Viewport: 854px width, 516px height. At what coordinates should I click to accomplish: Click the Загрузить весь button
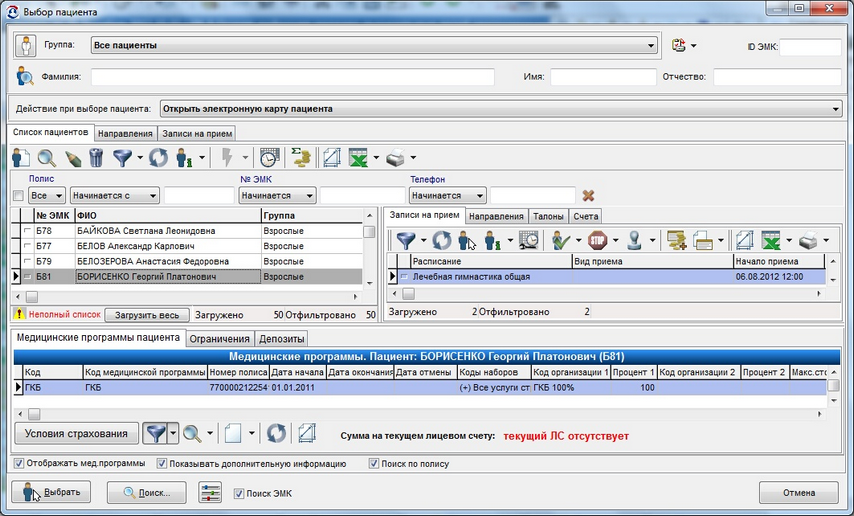coord(147,315)
